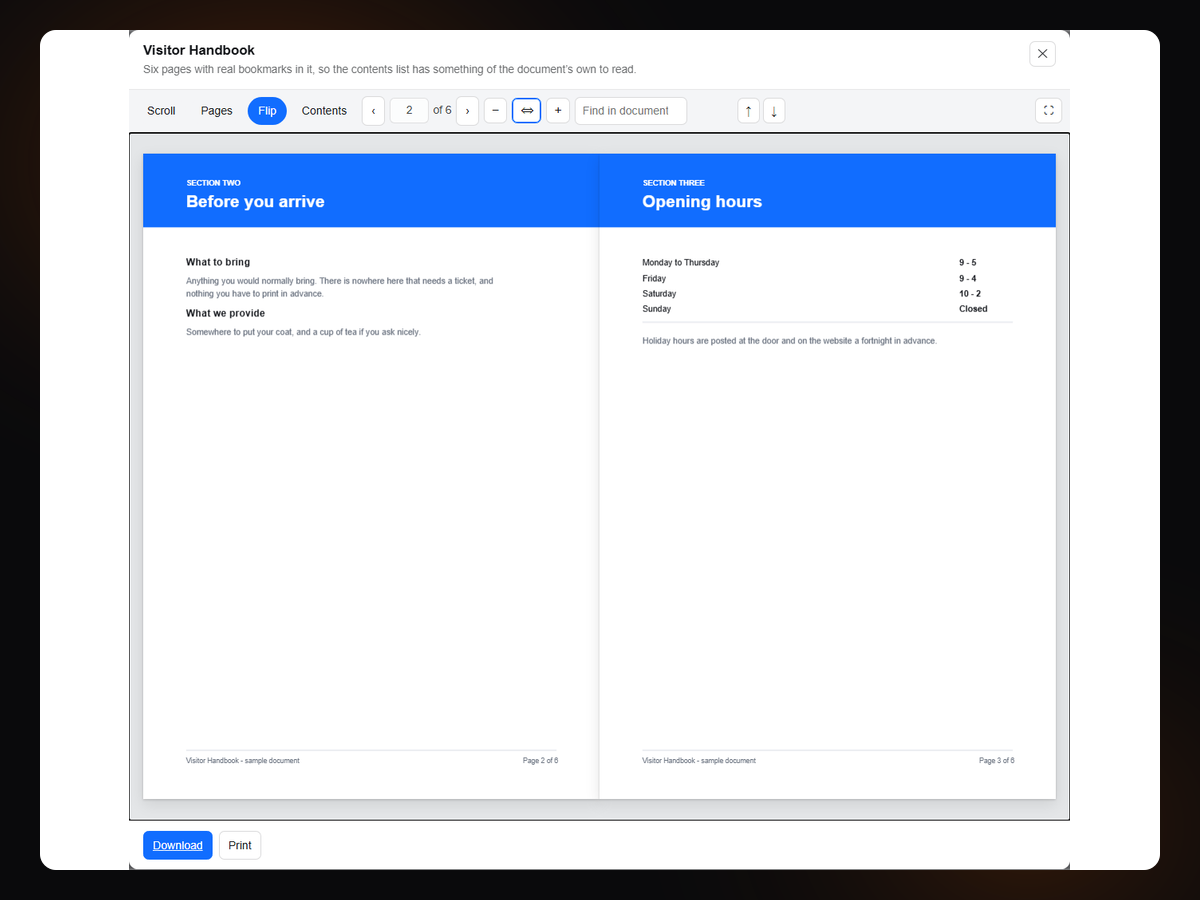Click the Print button
The width and height of the screenshot is (1200, 900).
pyautogui.click(x=240, y=845)
